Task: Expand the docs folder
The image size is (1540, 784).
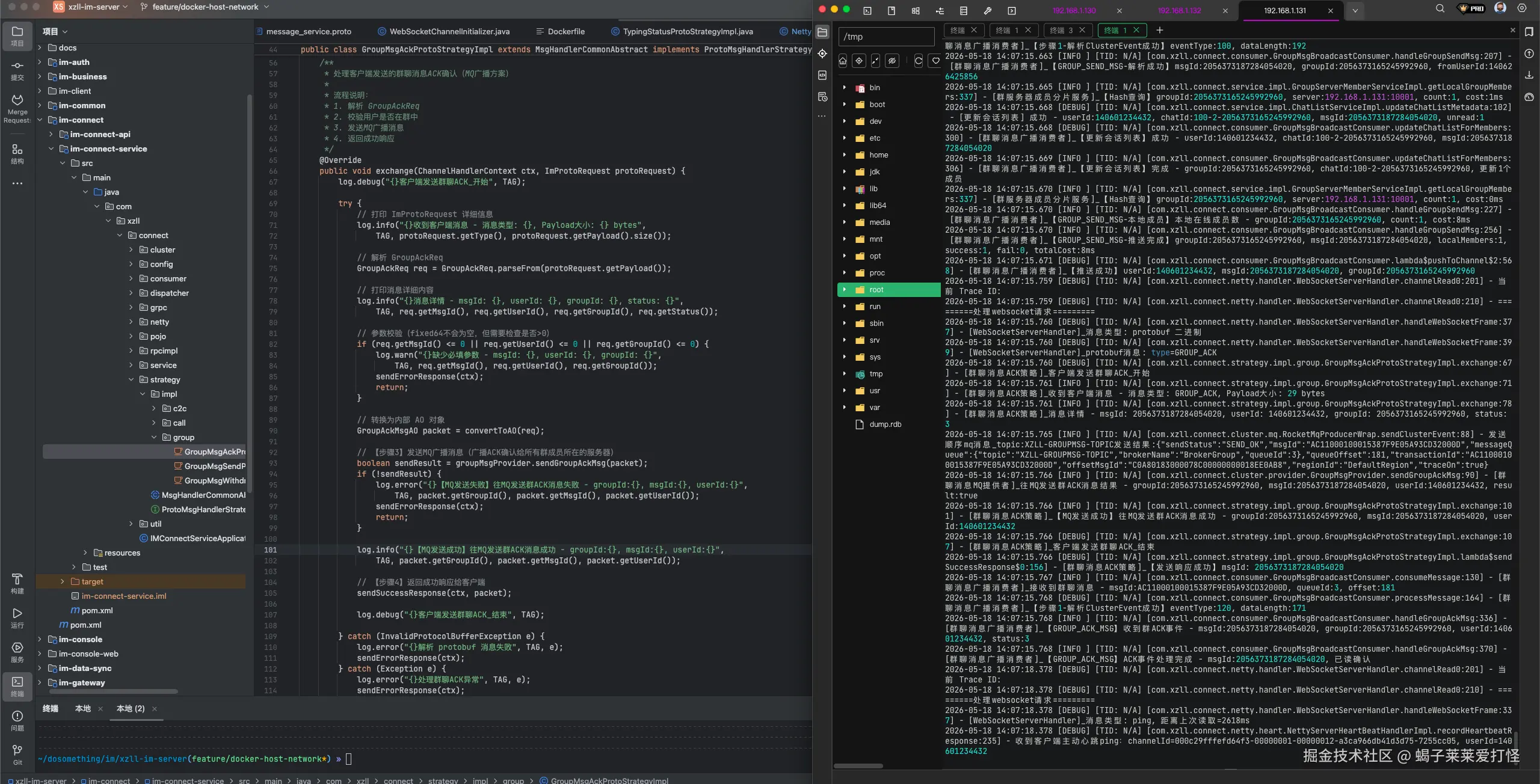Action: (40, 47)
